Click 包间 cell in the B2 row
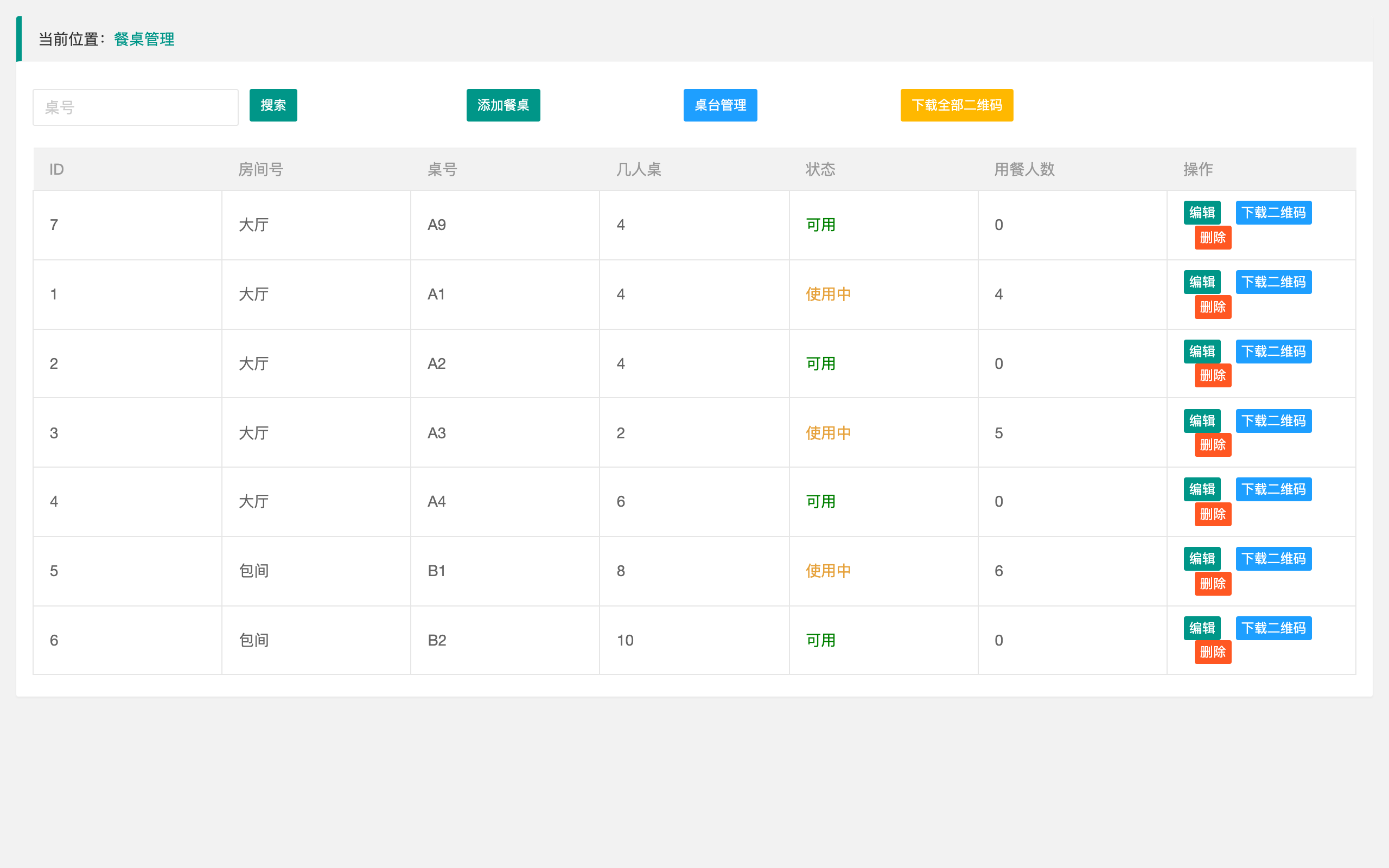The image size is (1389, 868). tap(316, 640)
